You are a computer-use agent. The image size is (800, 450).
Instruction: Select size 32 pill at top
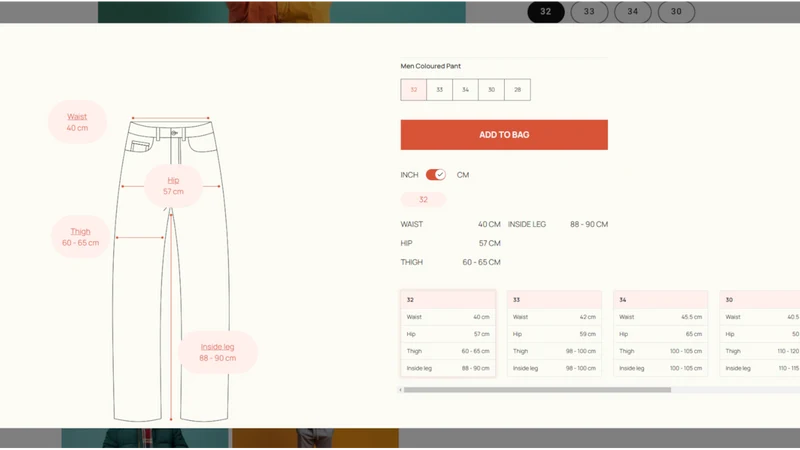click(545, 12)
